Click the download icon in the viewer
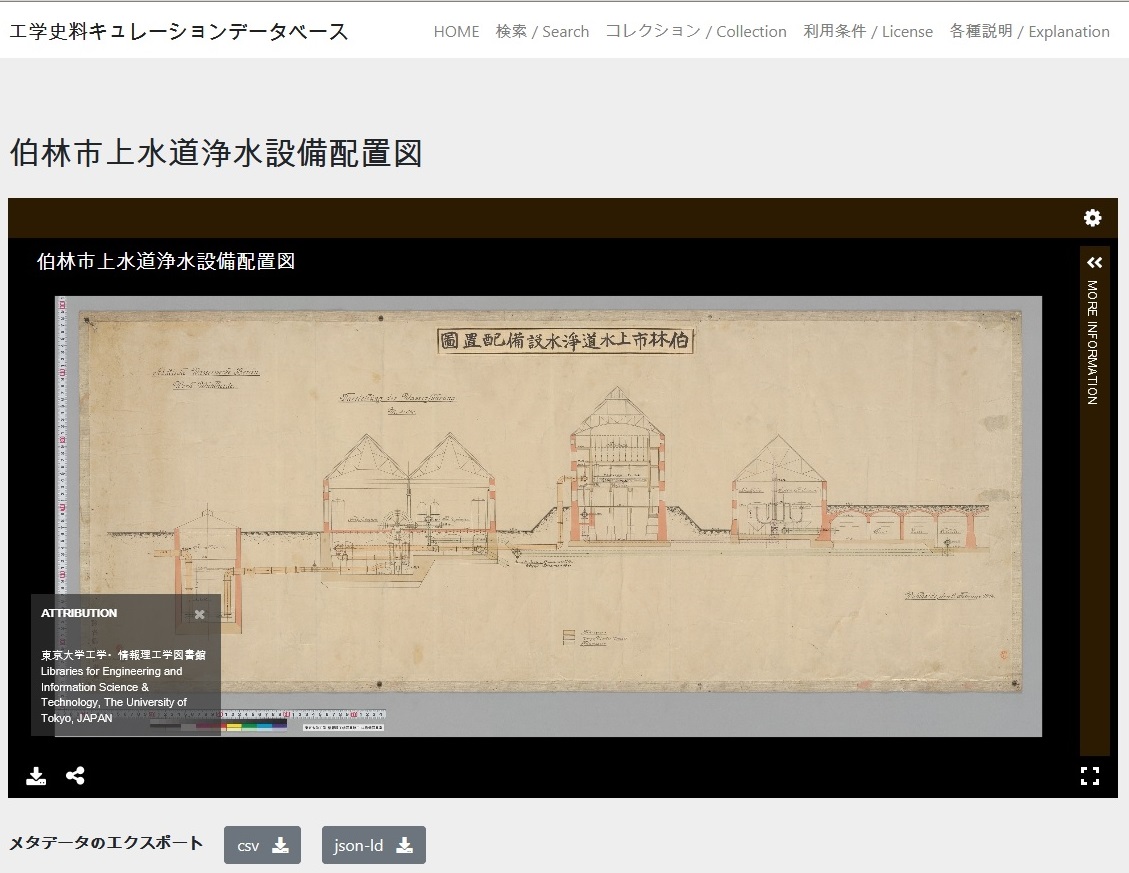The height and width of the screenshot is (873, 1129). click(36, 776)
